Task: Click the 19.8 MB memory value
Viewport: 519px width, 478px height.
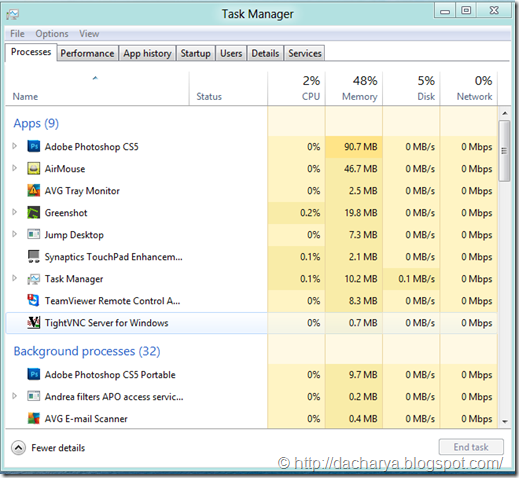Action: click(361, 213)
